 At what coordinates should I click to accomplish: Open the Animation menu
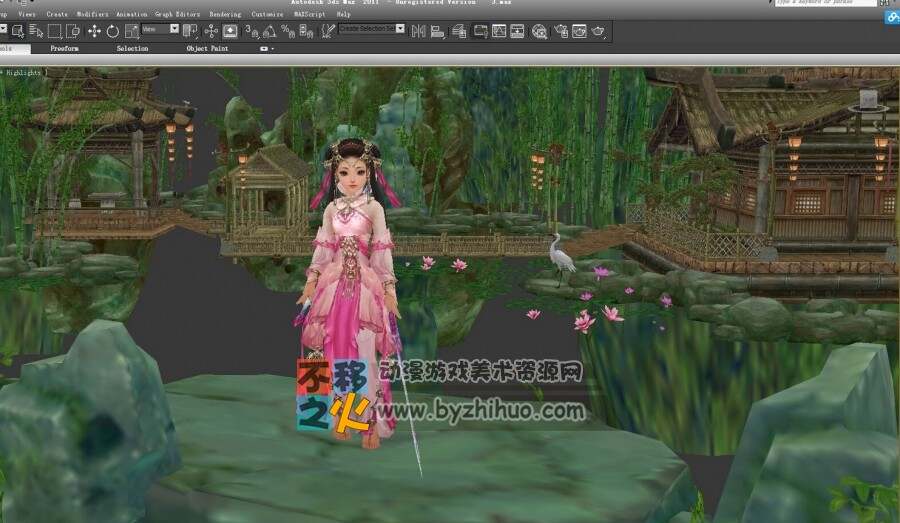pyautogui.click(x=131, y=14)
